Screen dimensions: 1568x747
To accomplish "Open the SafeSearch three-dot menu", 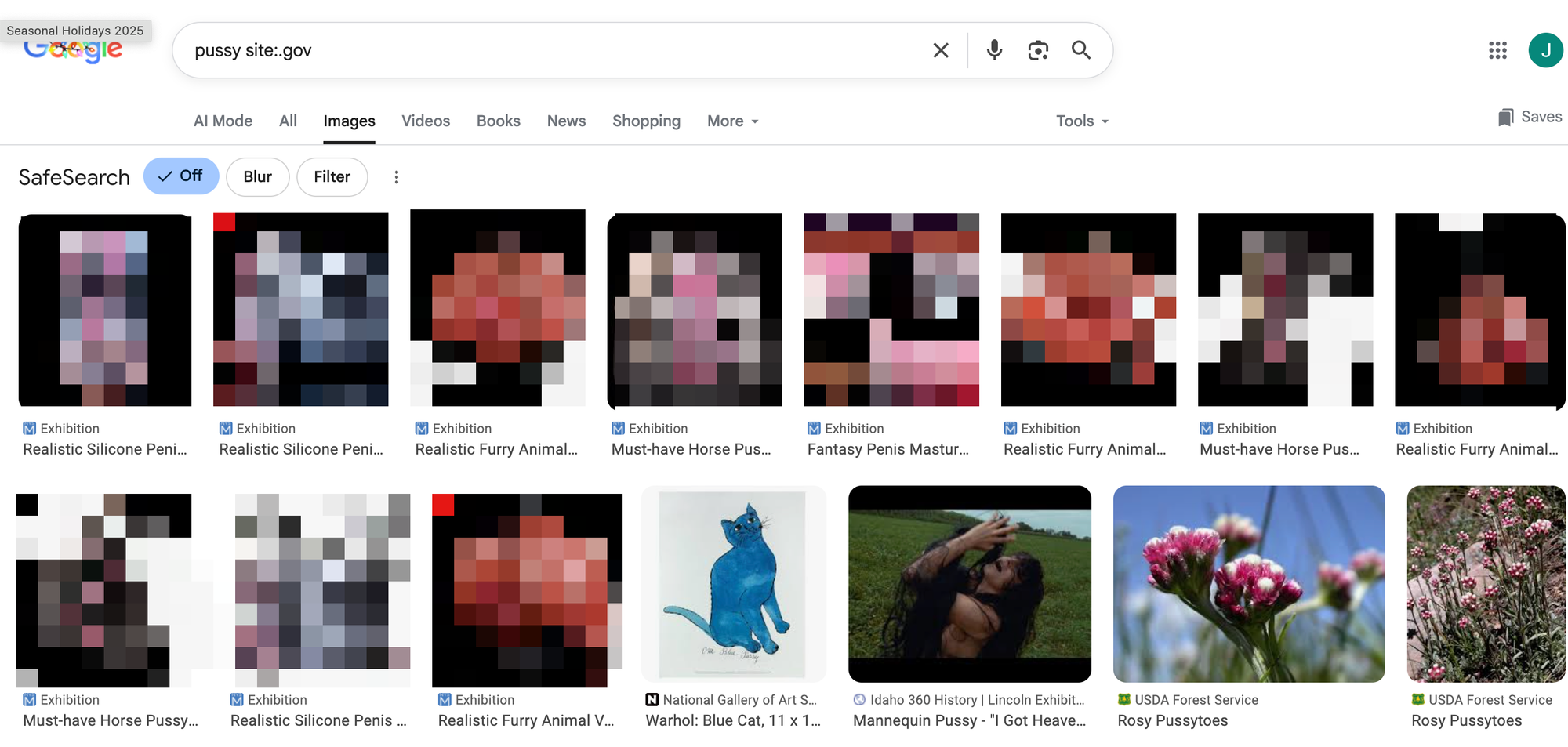I will pyautogui.click(x=397, y=177).
